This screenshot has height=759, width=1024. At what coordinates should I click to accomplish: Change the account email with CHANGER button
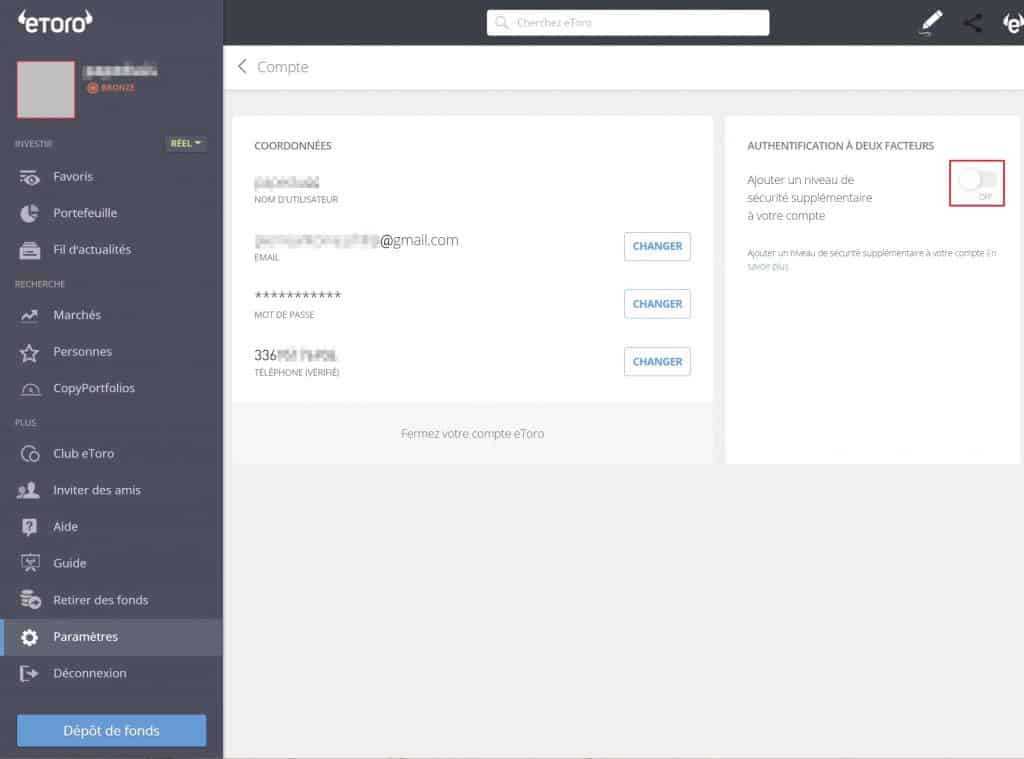[x=657, y=246]
